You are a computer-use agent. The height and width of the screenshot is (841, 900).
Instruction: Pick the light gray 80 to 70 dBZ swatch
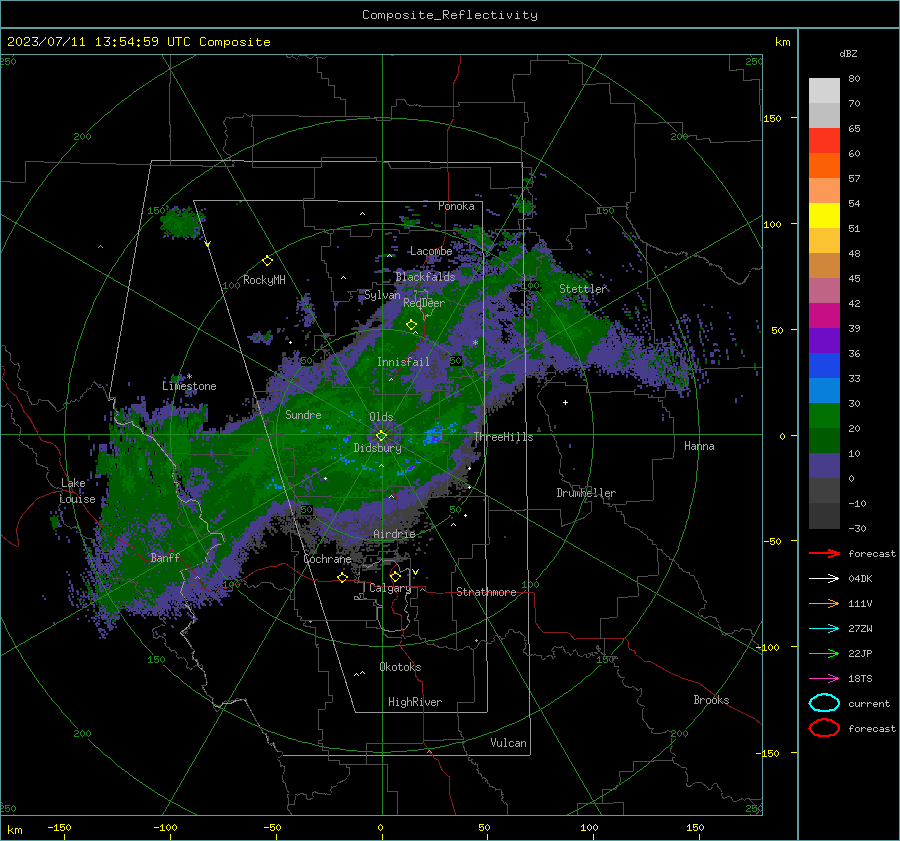824,91
